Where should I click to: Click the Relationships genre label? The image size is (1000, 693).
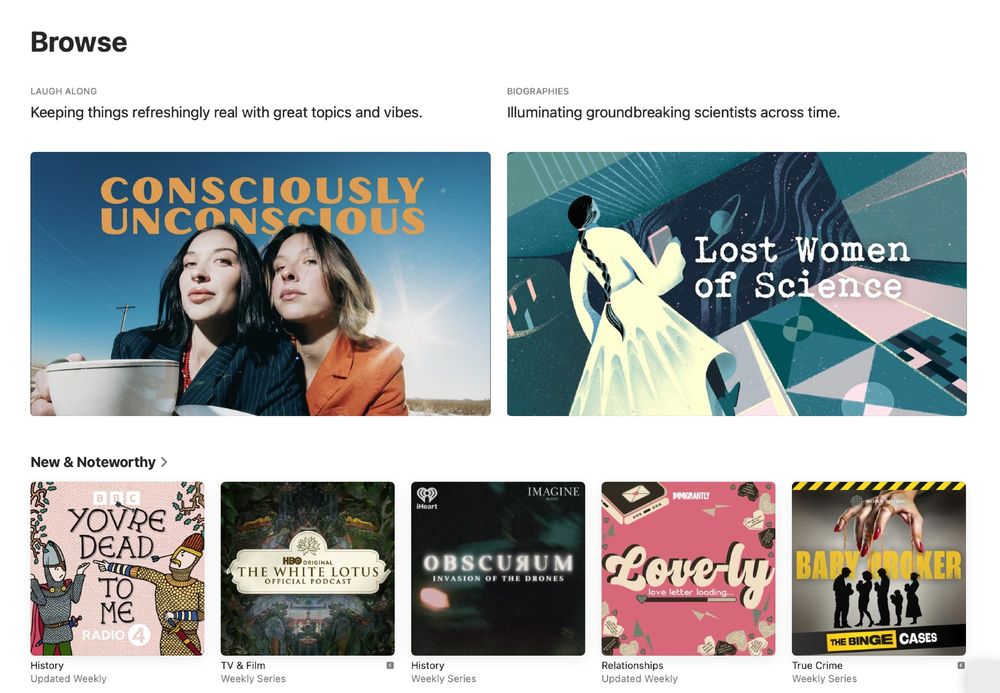point(632,665)
